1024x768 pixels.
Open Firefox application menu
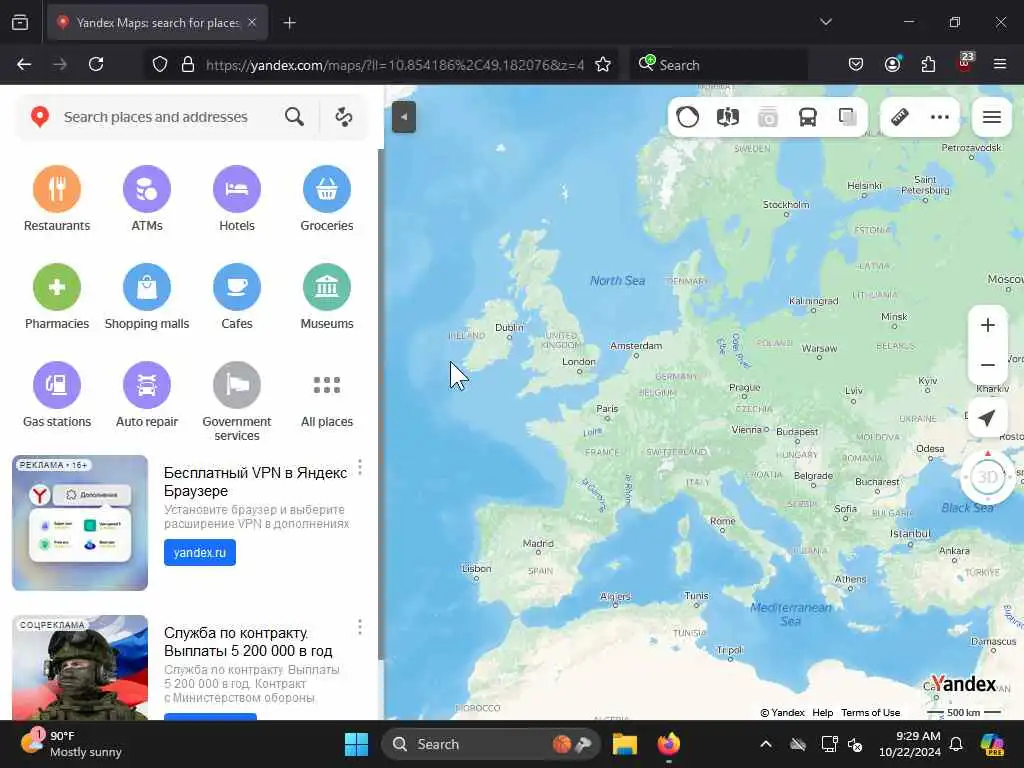1000,64
